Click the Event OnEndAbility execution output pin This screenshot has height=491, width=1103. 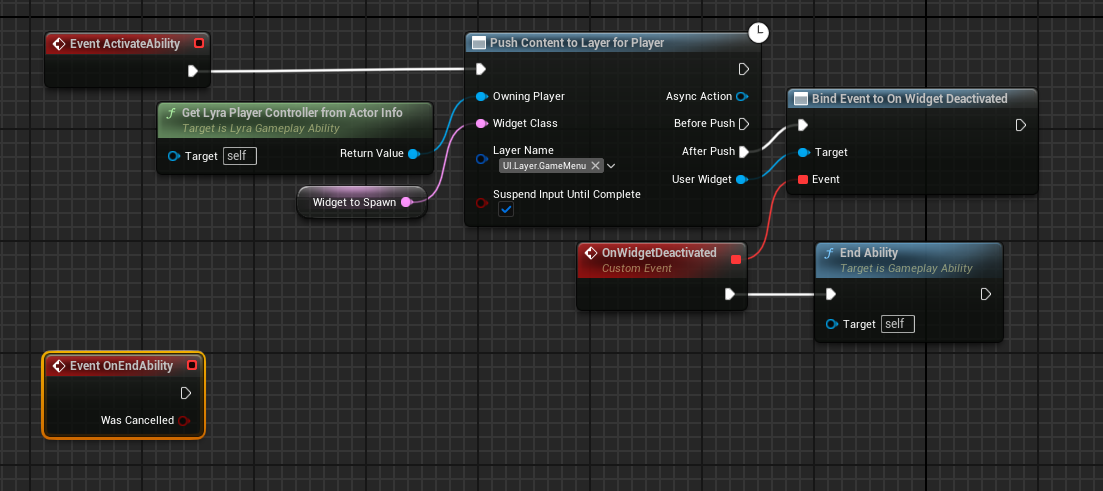click(185, 393)
